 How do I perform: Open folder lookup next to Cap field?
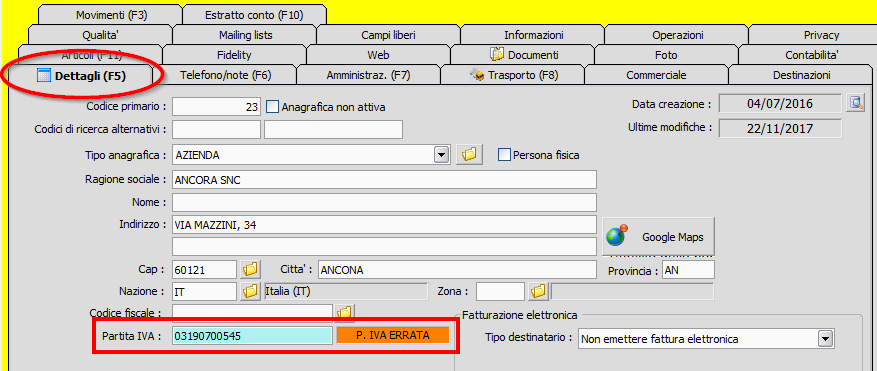tap(251, 270)
